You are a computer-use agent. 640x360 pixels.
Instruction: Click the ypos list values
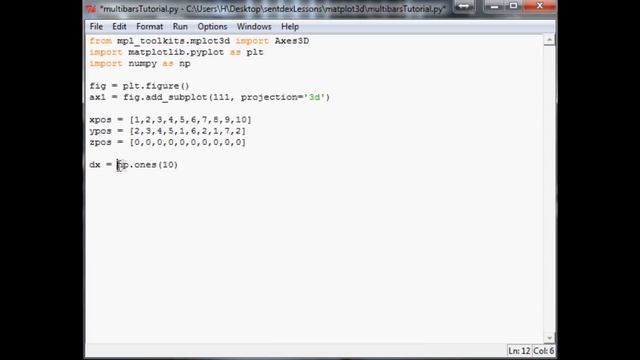click(188, 131)
